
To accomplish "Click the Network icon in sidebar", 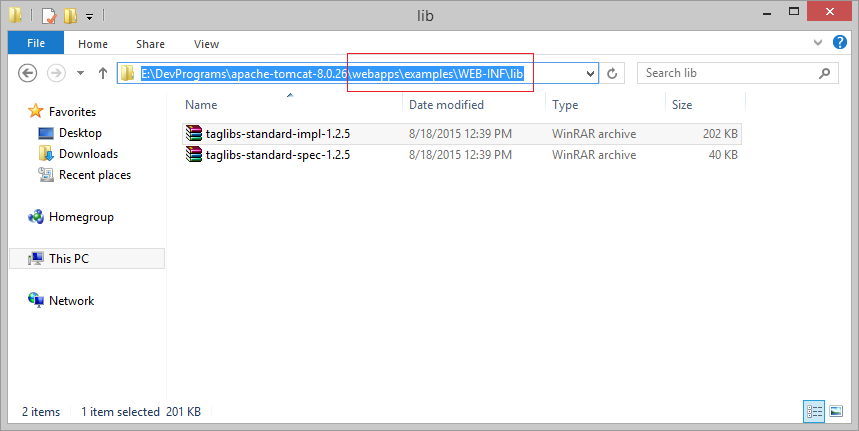I will 36,300.
